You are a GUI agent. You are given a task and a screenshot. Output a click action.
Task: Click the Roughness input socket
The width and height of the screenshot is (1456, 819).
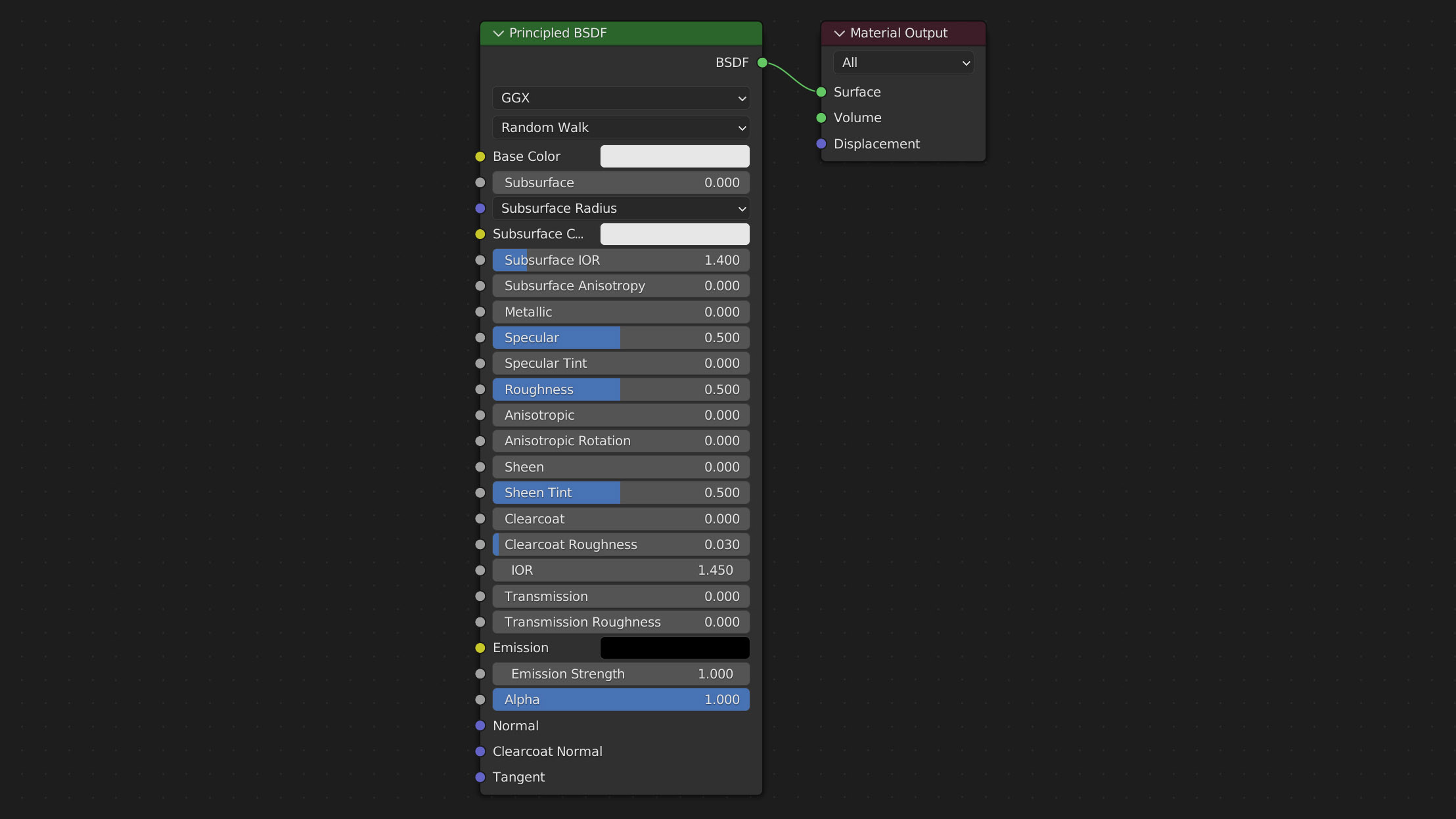tap(480, 389)
